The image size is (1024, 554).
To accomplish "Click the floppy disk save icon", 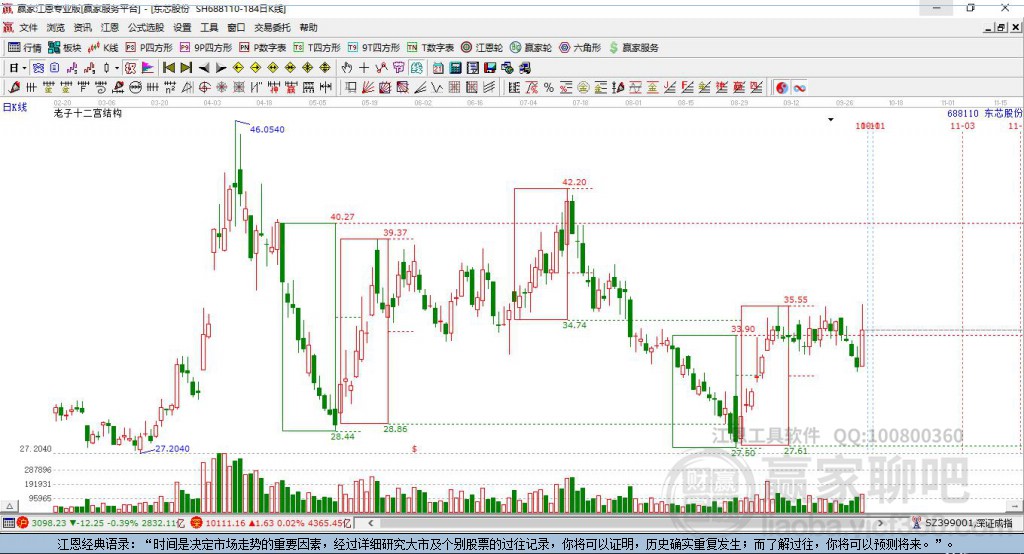I will (x=490, y=68).
